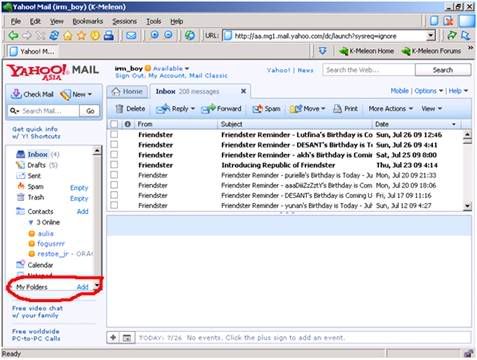Open the Bookmarks menu

(88, 21)
